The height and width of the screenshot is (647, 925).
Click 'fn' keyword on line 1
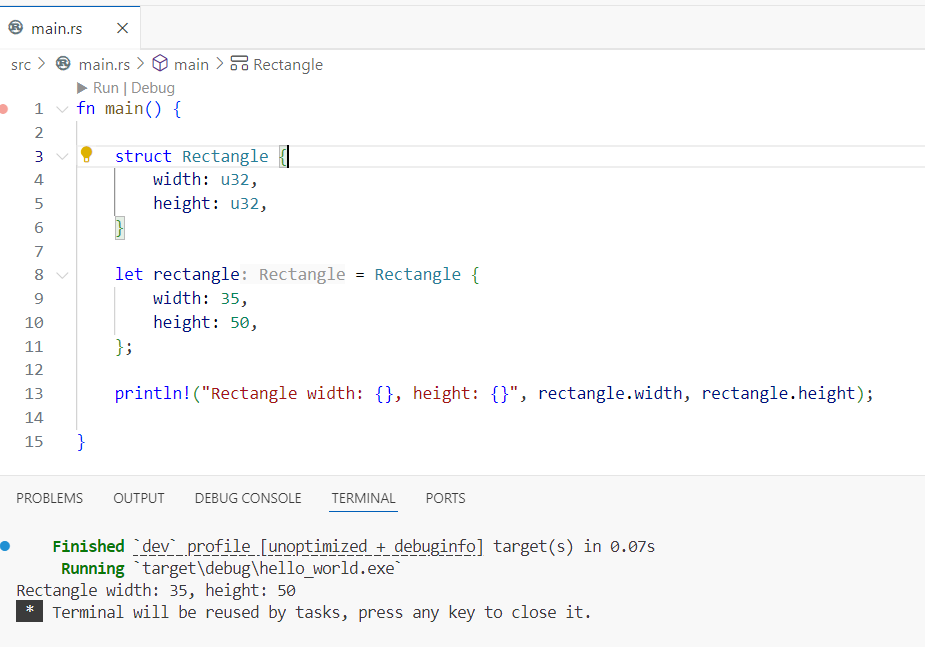[x=86, y=109]
